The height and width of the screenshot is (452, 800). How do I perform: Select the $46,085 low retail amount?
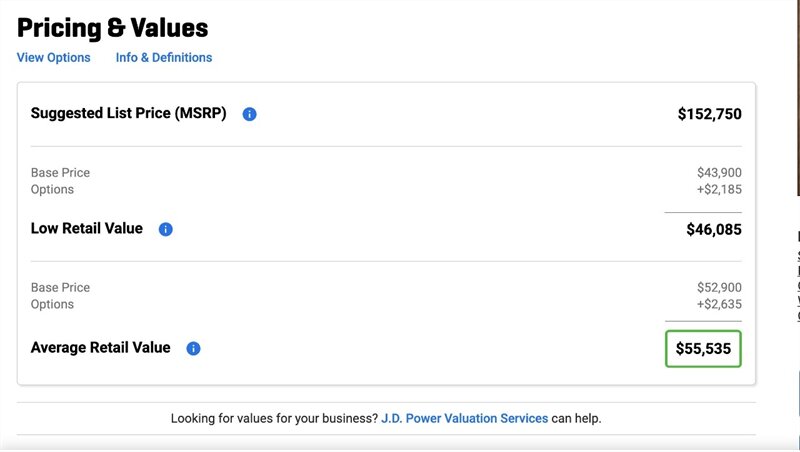click(714, 229)
